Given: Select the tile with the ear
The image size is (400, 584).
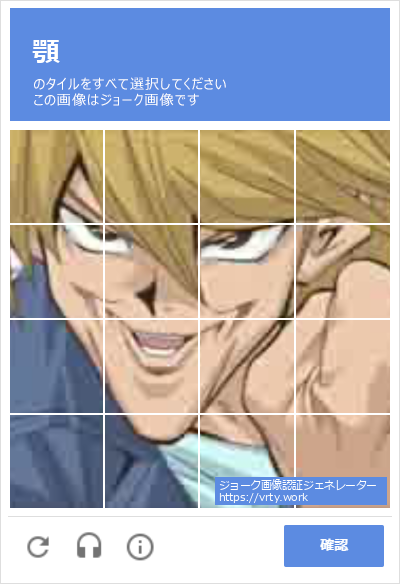Looking at the screenshot, I should (343, 272).
